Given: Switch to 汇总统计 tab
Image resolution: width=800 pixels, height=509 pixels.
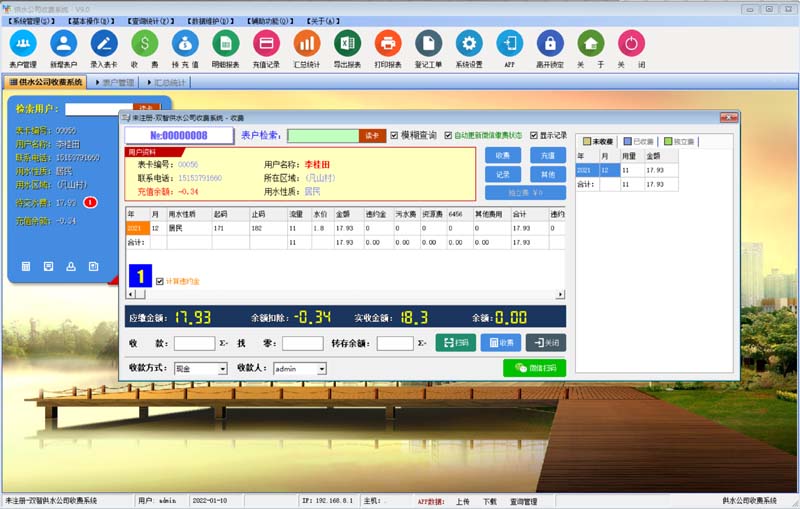Looking at the screenshot, I should [167, 82].
